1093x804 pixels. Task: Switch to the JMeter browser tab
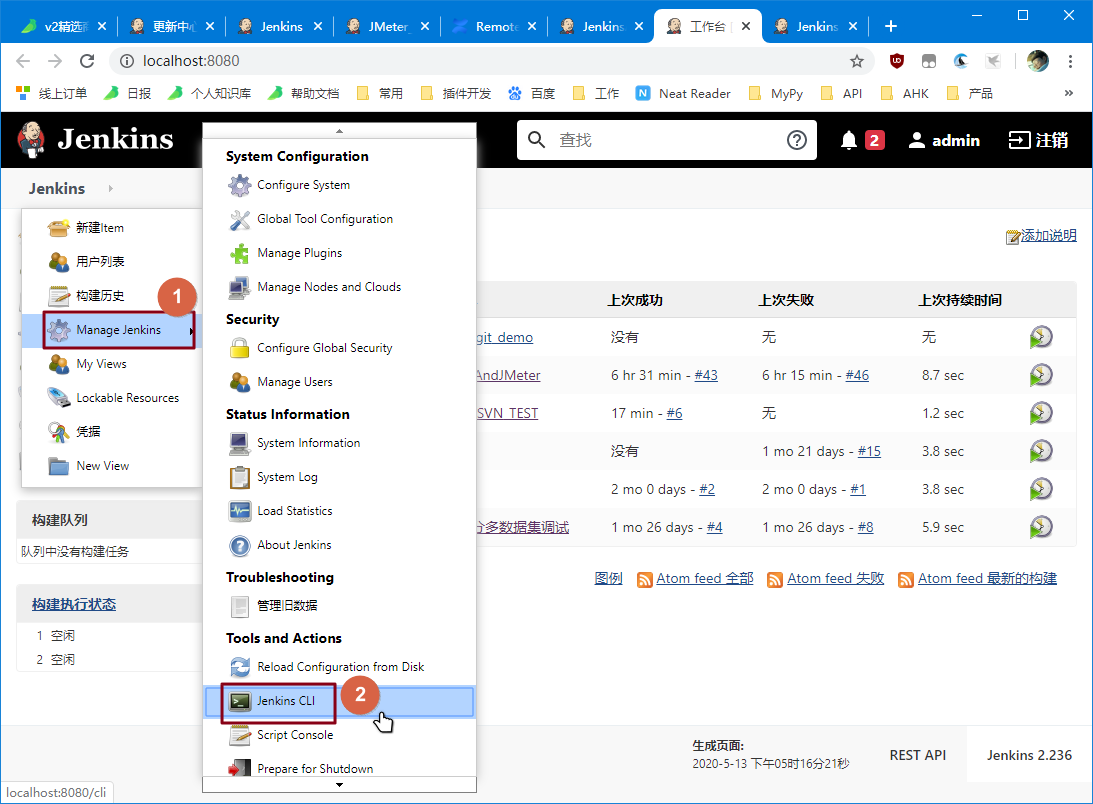tap(387, 26)
